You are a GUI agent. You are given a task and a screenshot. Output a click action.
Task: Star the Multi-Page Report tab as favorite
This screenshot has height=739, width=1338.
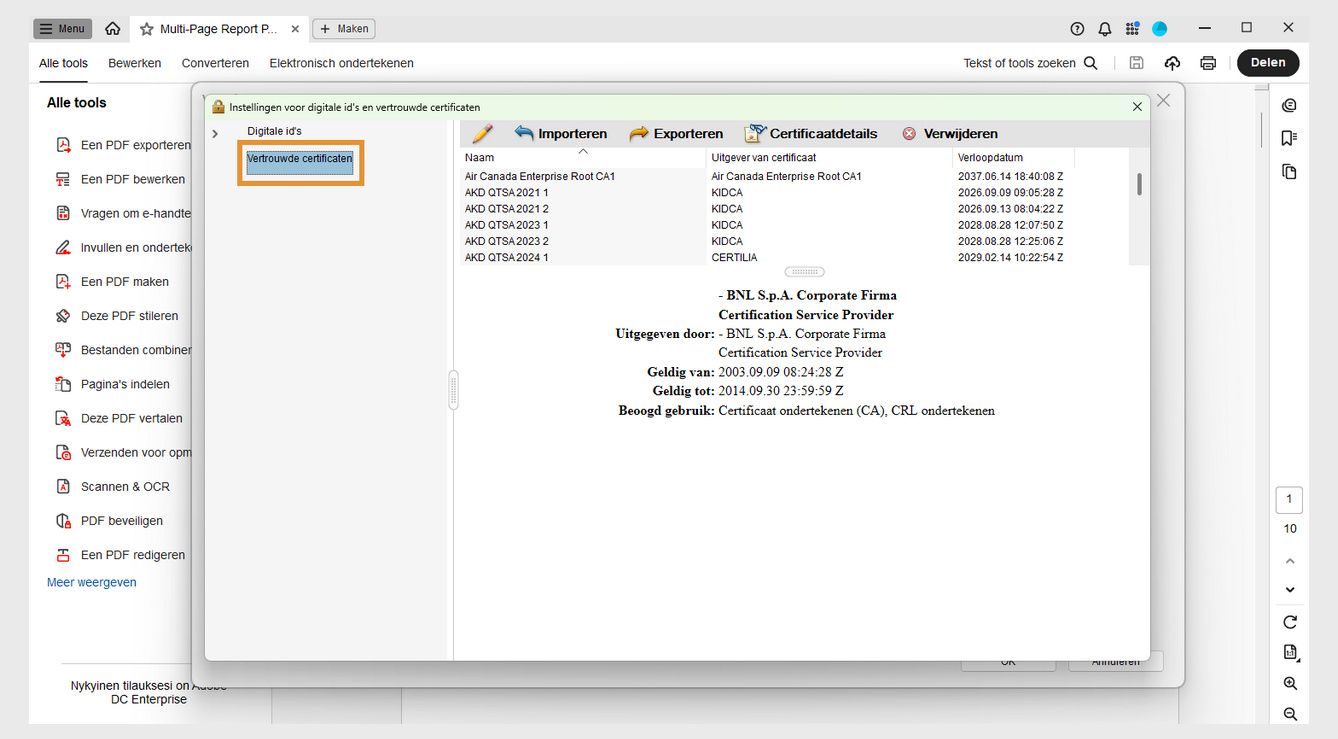(x=147, y=29)
